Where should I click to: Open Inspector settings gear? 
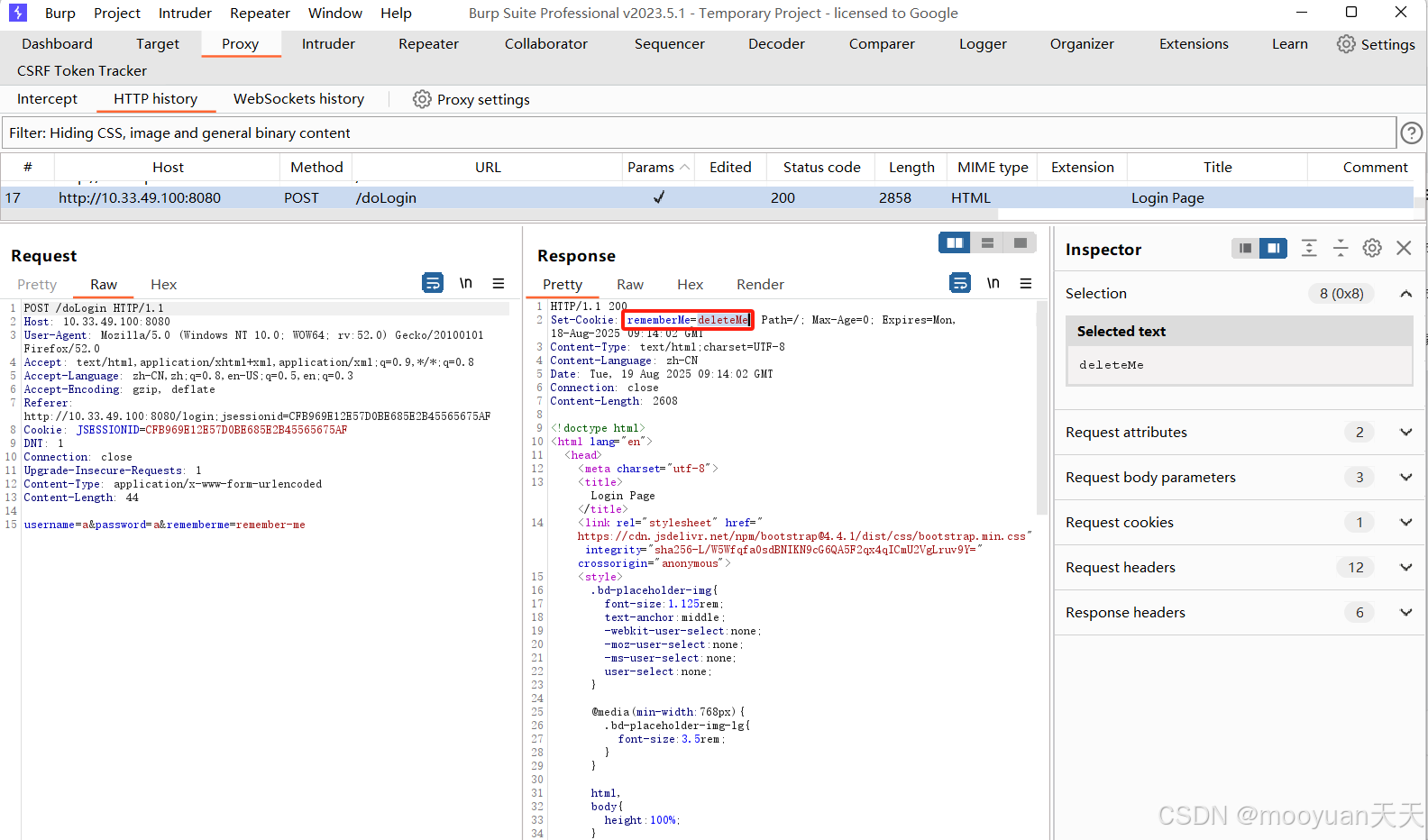(x=1372, y=248)
